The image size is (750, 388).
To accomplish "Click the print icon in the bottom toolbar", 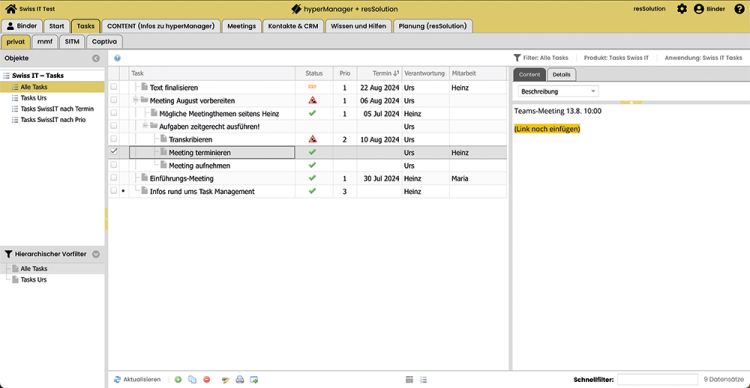I will coord(240,379).
